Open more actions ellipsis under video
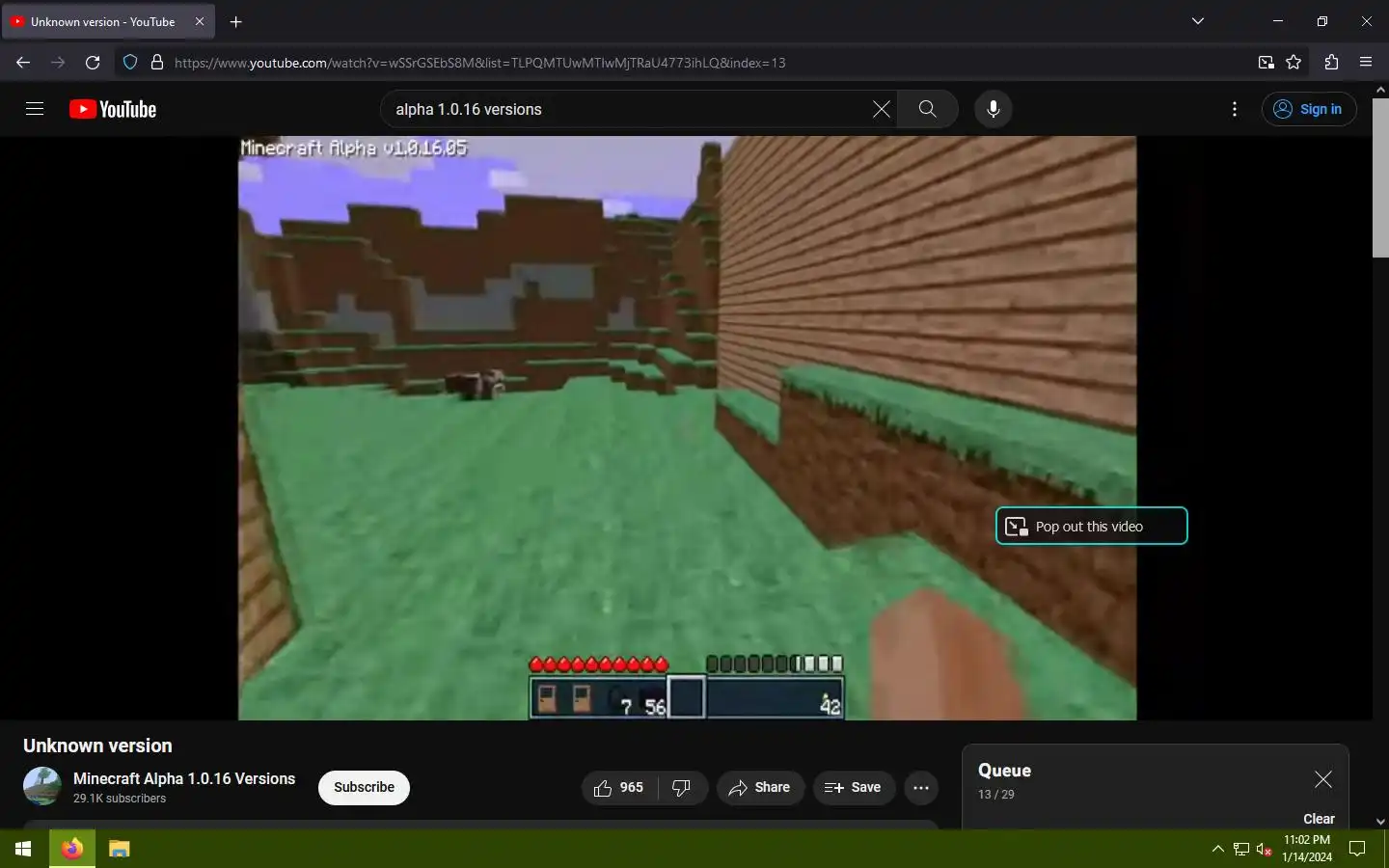1389x868 pixels. pyautogui.click(x=921, y=788)
